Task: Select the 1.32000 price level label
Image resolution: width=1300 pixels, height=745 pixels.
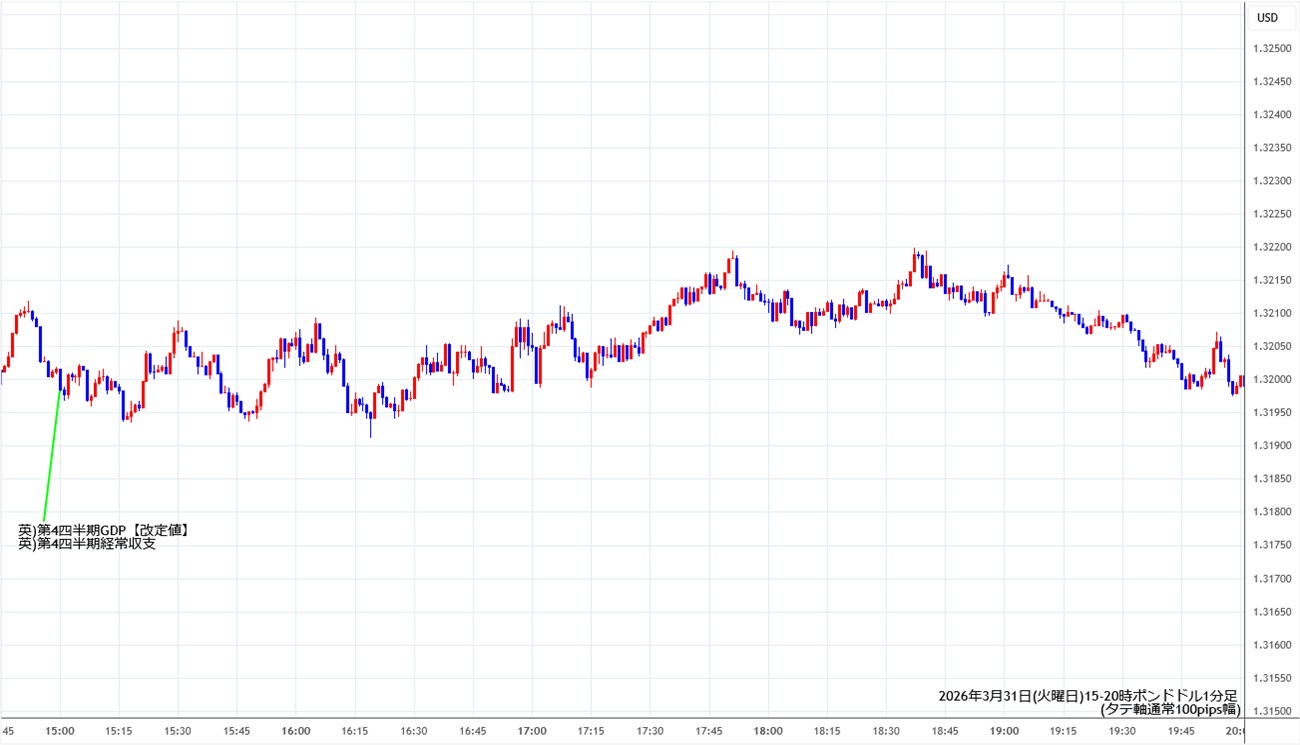Action: 1271,380
